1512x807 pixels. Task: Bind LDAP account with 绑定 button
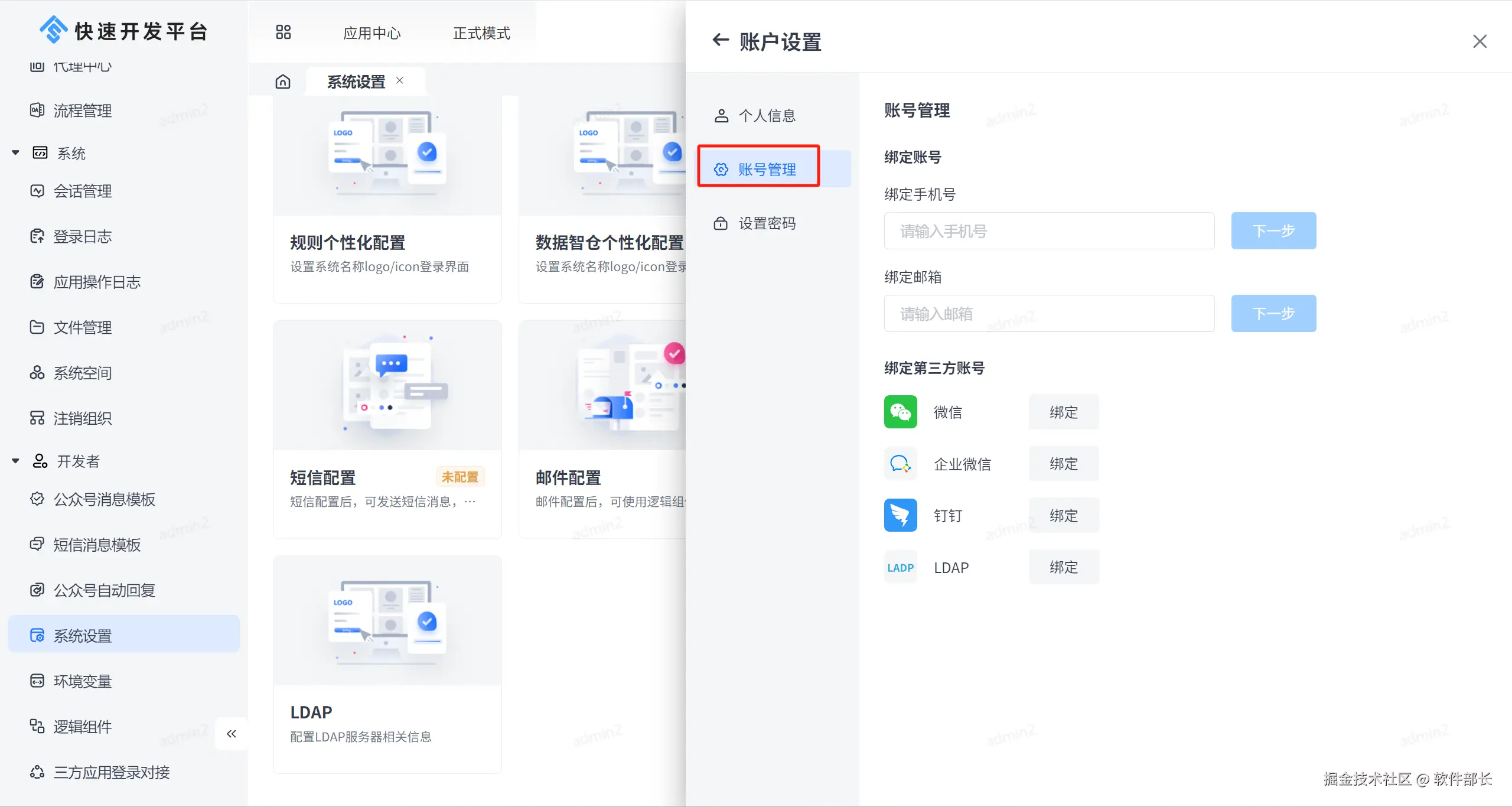[1063, 567]
